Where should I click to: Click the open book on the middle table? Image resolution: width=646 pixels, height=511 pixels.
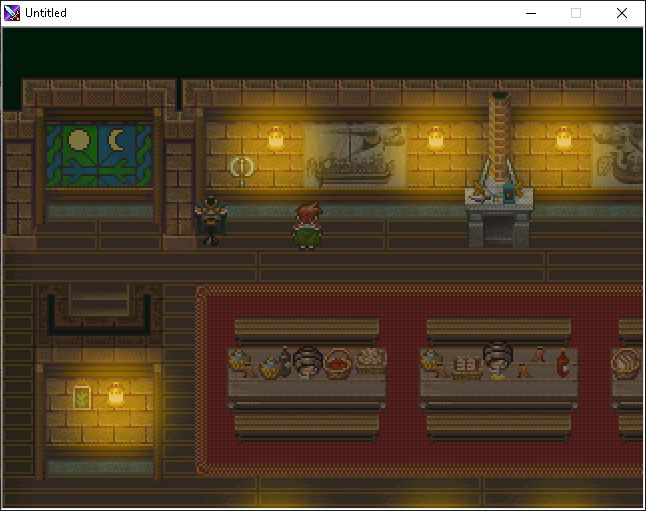point(466,366)
